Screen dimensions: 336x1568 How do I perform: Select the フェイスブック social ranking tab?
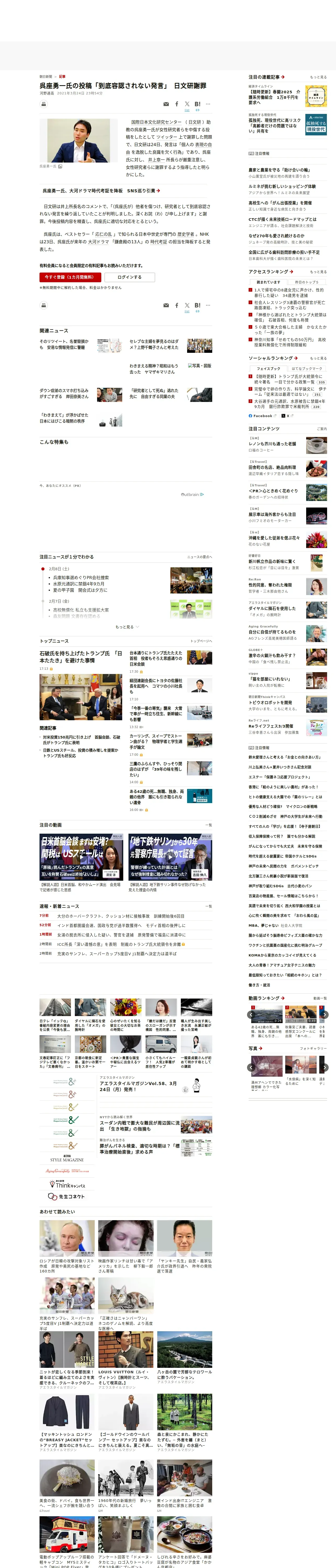point(268,369)
